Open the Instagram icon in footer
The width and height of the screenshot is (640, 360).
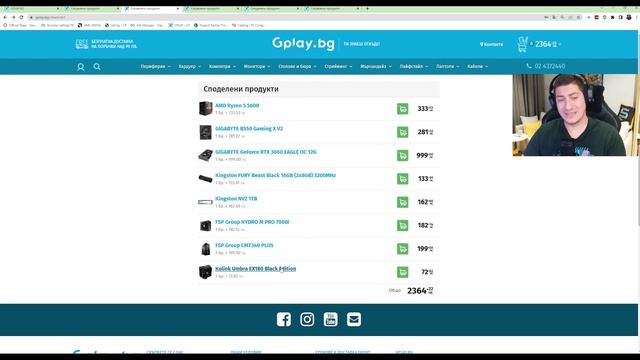click(307, 319)
